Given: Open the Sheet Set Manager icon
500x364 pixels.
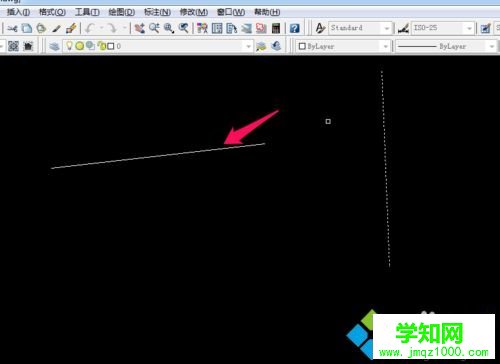Looking at the screenshot, I should point(246,28).
